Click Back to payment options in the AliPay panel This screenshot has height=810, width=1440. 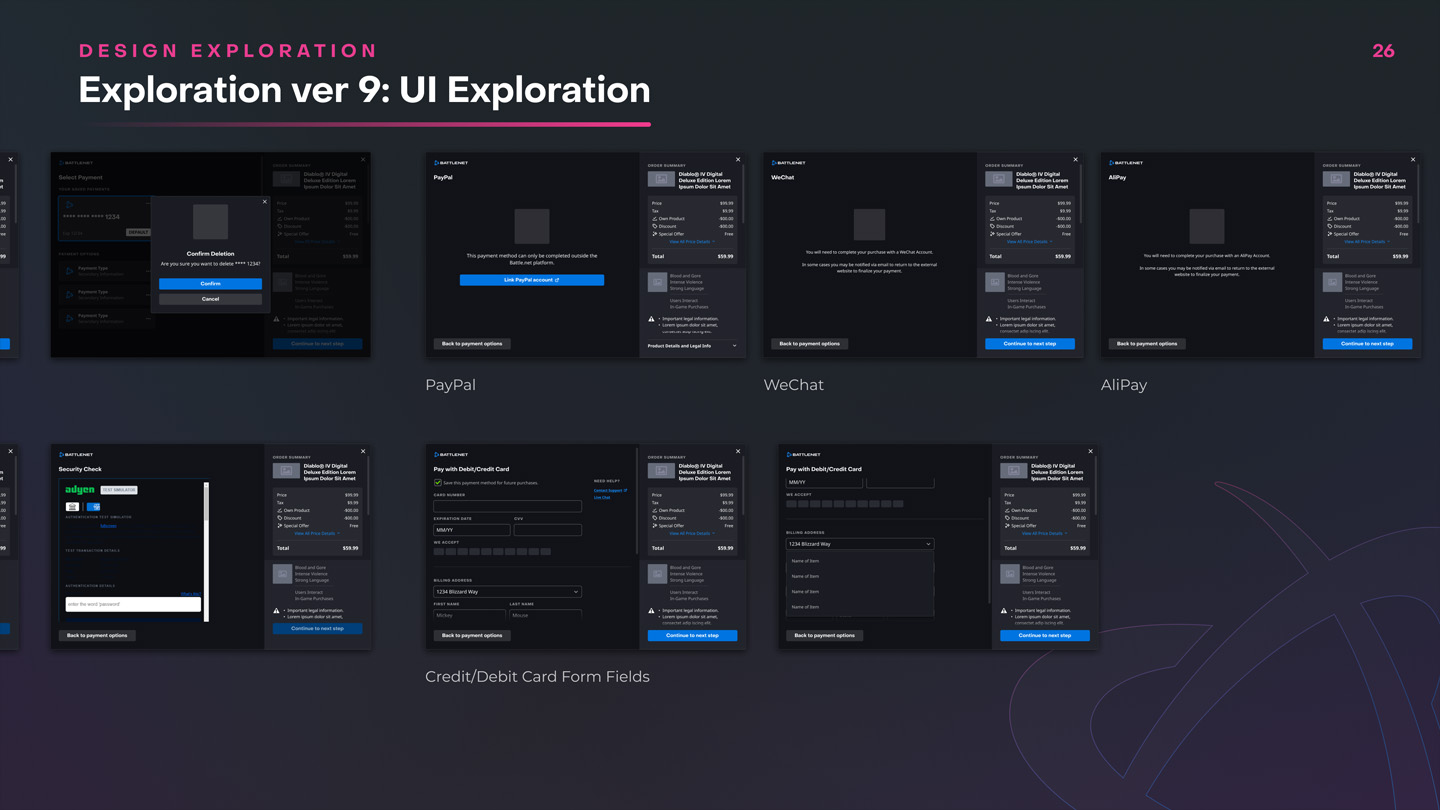[x=1147, y=343]
